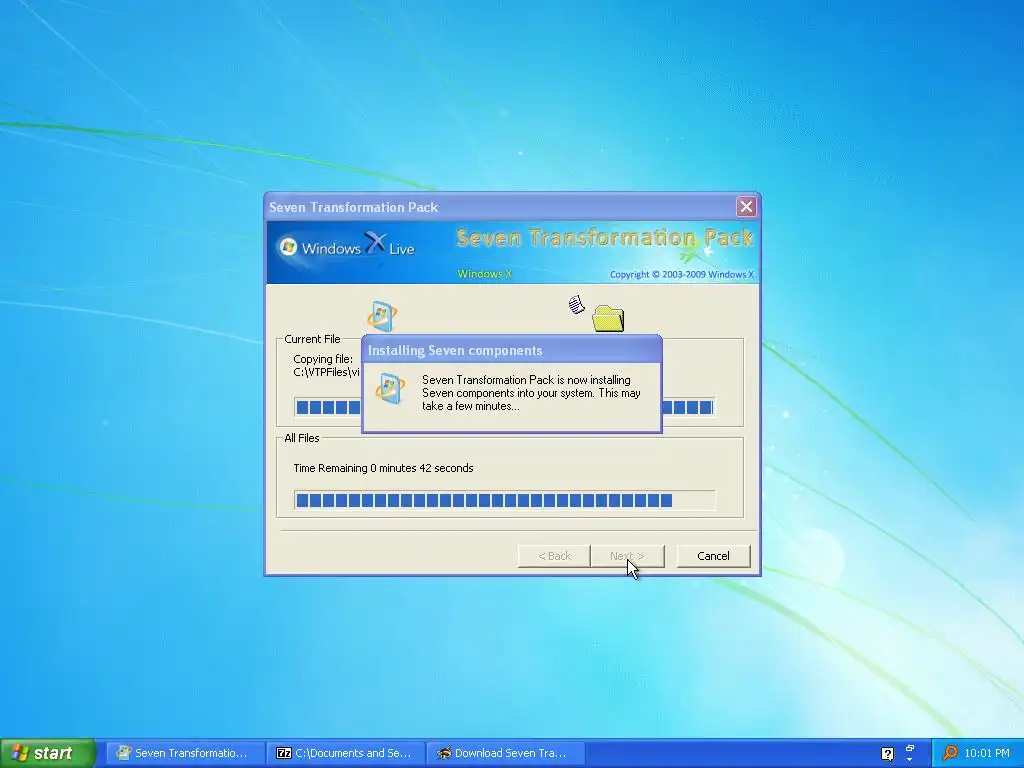1024x768 pixels.
Task: Click the Cancel button in the installer
Action: [x=713, y=556]
